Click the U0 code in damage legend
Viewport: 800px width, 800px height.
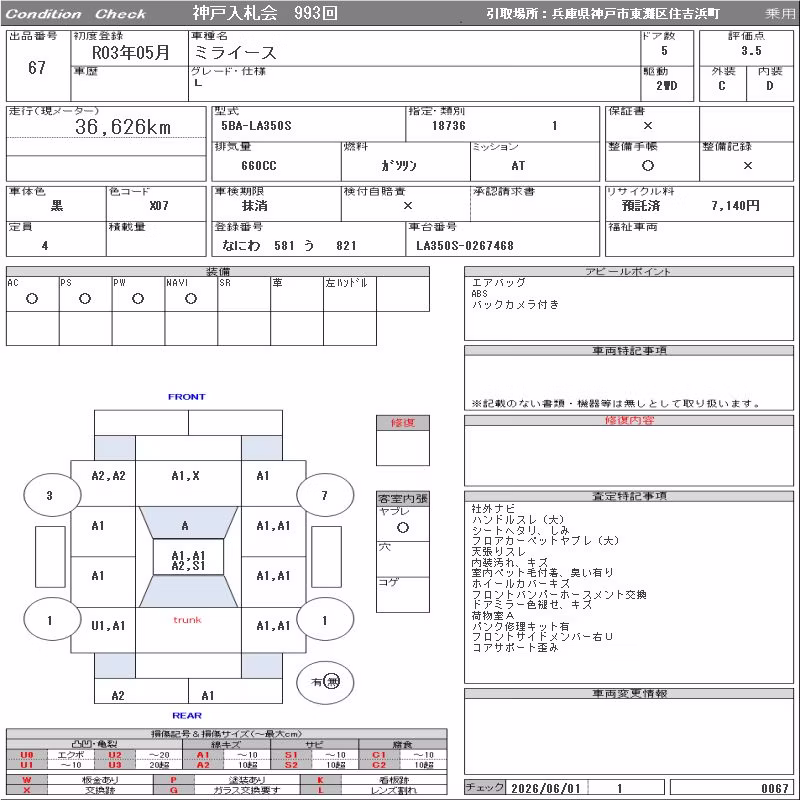[x=27, y=755]
